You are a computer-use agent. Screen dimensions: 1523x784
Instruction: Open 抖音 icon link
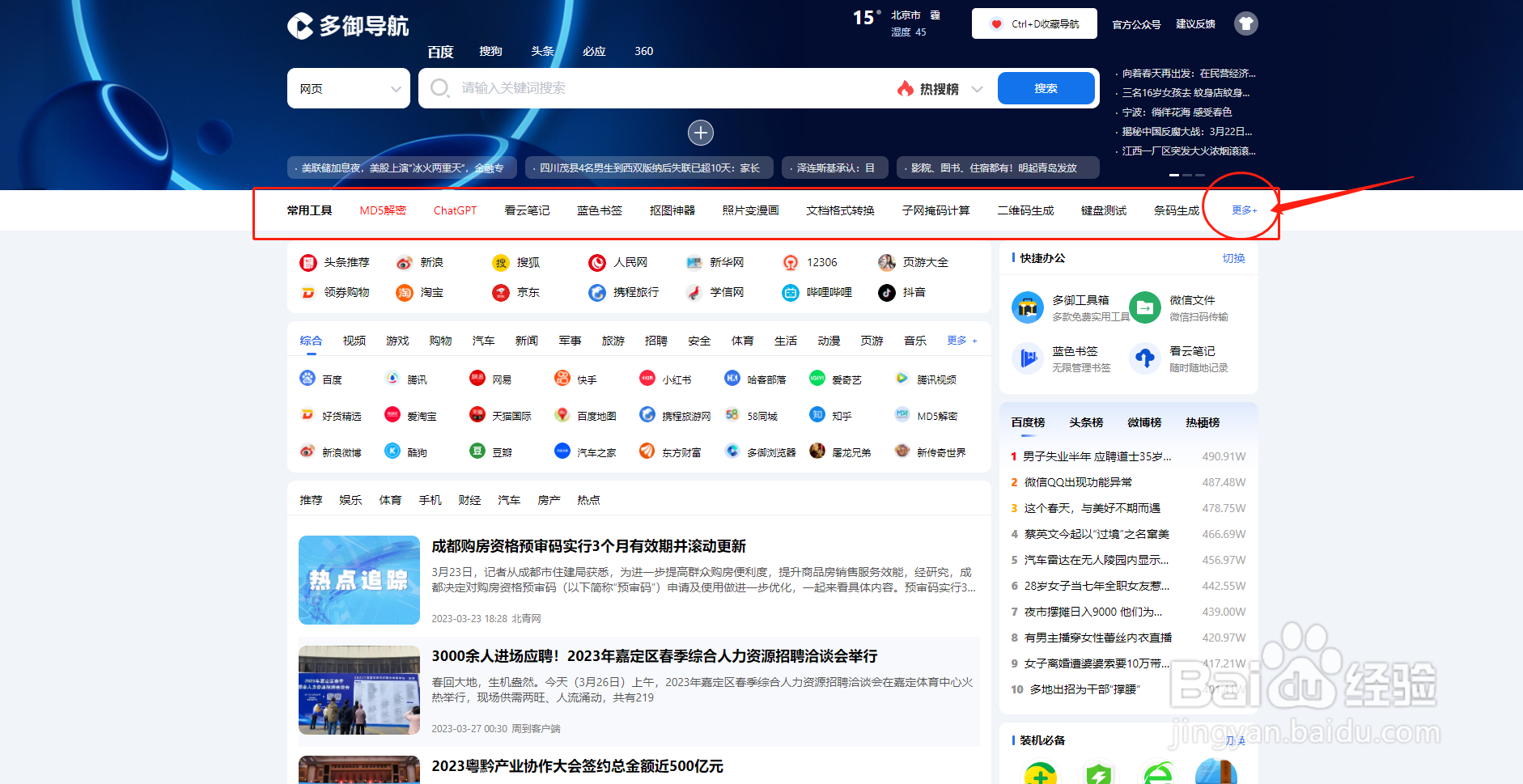[x=887, y=293]
